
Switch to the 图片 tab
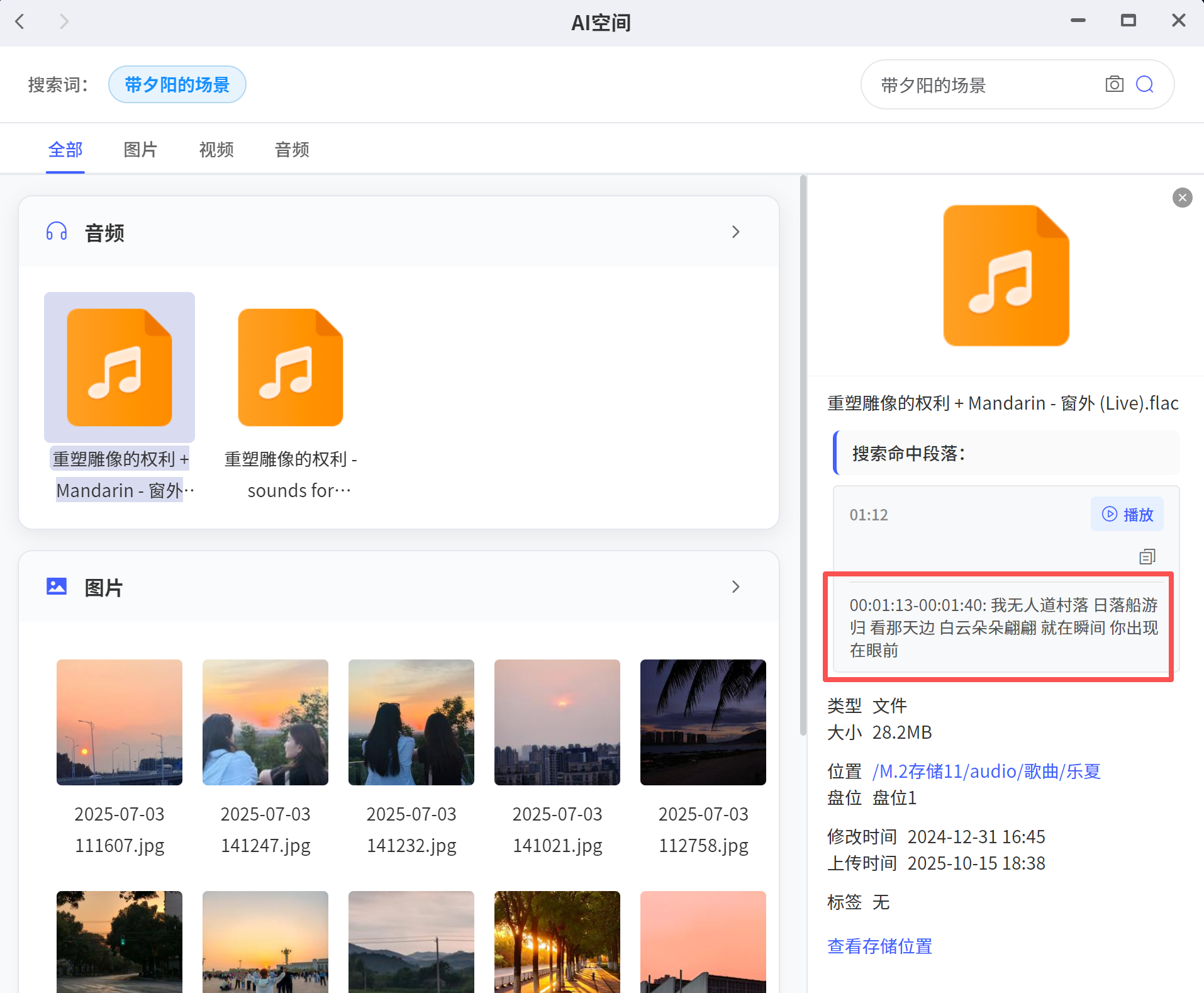point(140,150)
